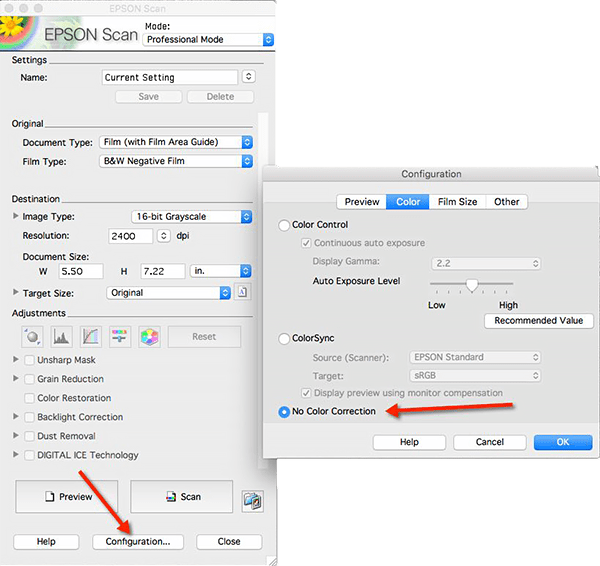The image size is (600, 566).
Task: Switch to the Color tab
Action: coord(408,202)
